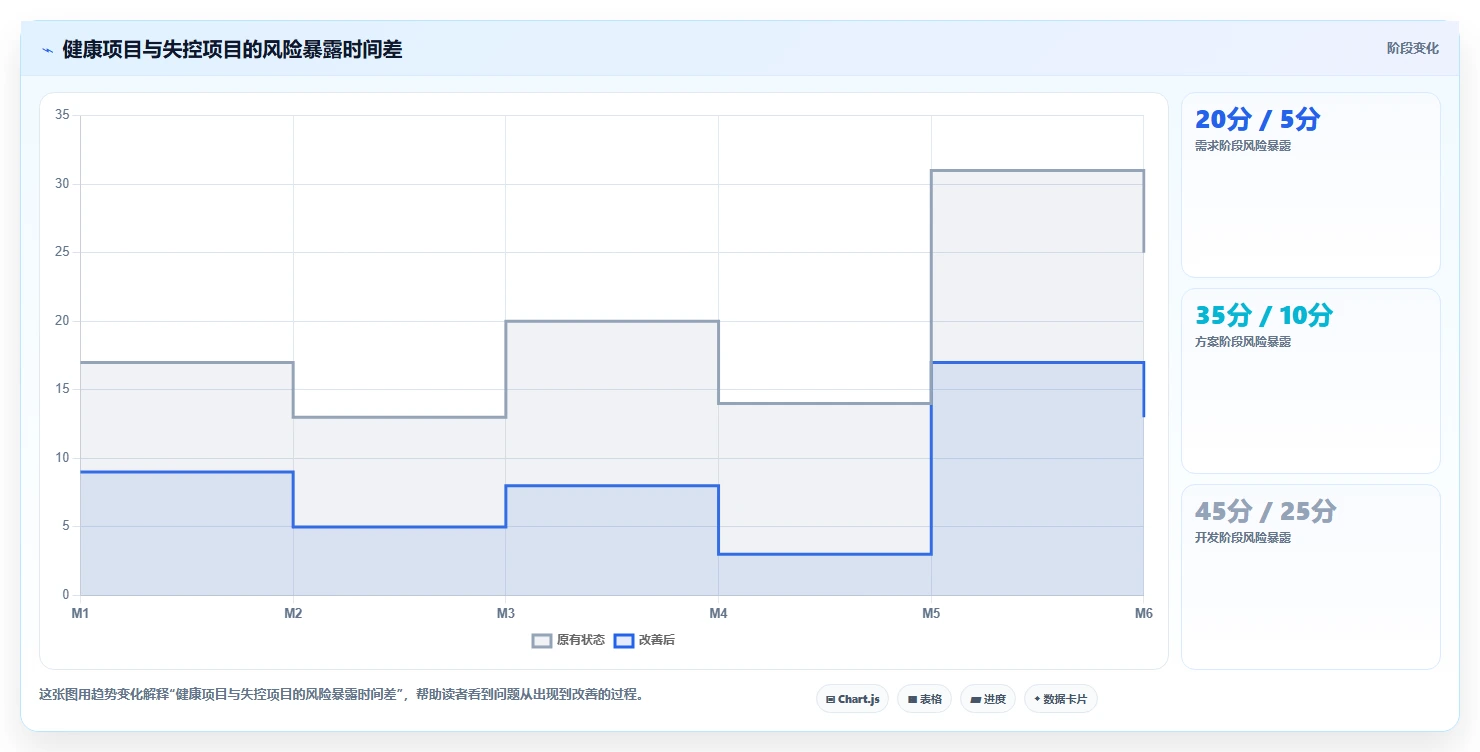This screenshot has width=1480, height=752.
Task: Click the 20分 / 5分 value
Action: 1257,120
